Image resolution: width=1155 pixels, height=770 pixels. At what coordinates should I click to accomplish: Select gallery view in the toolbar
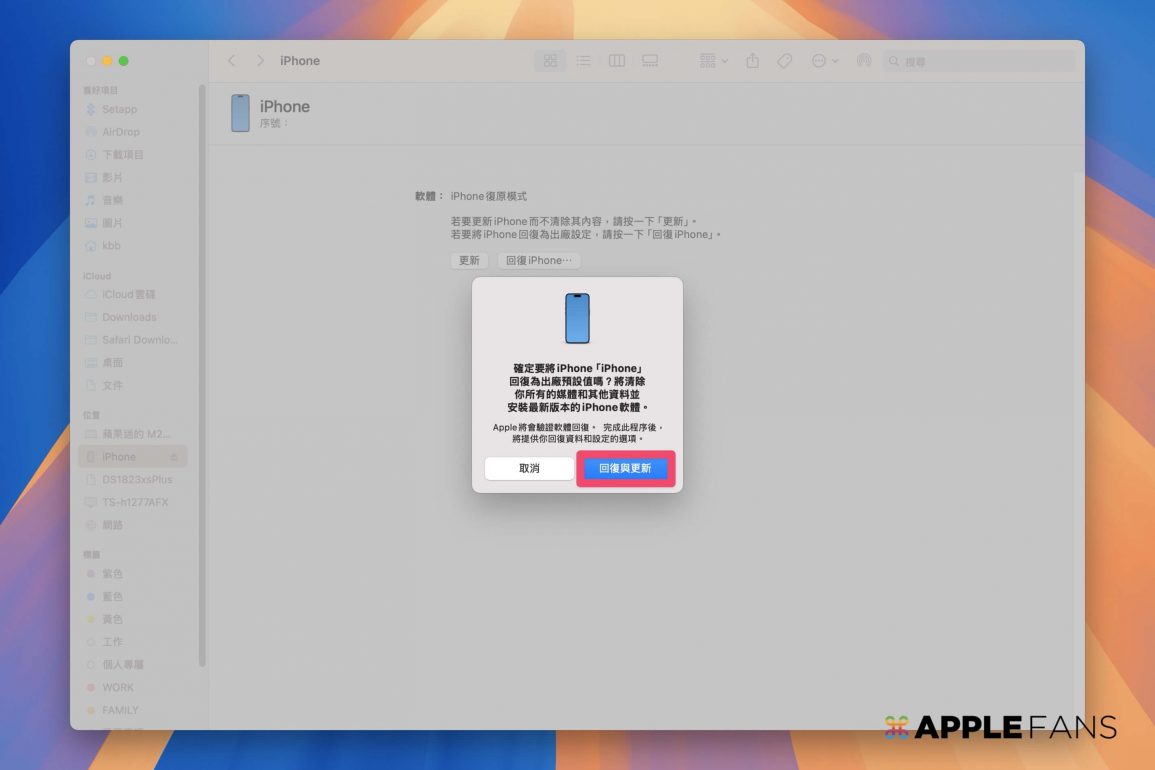click(x=650, y=61)
